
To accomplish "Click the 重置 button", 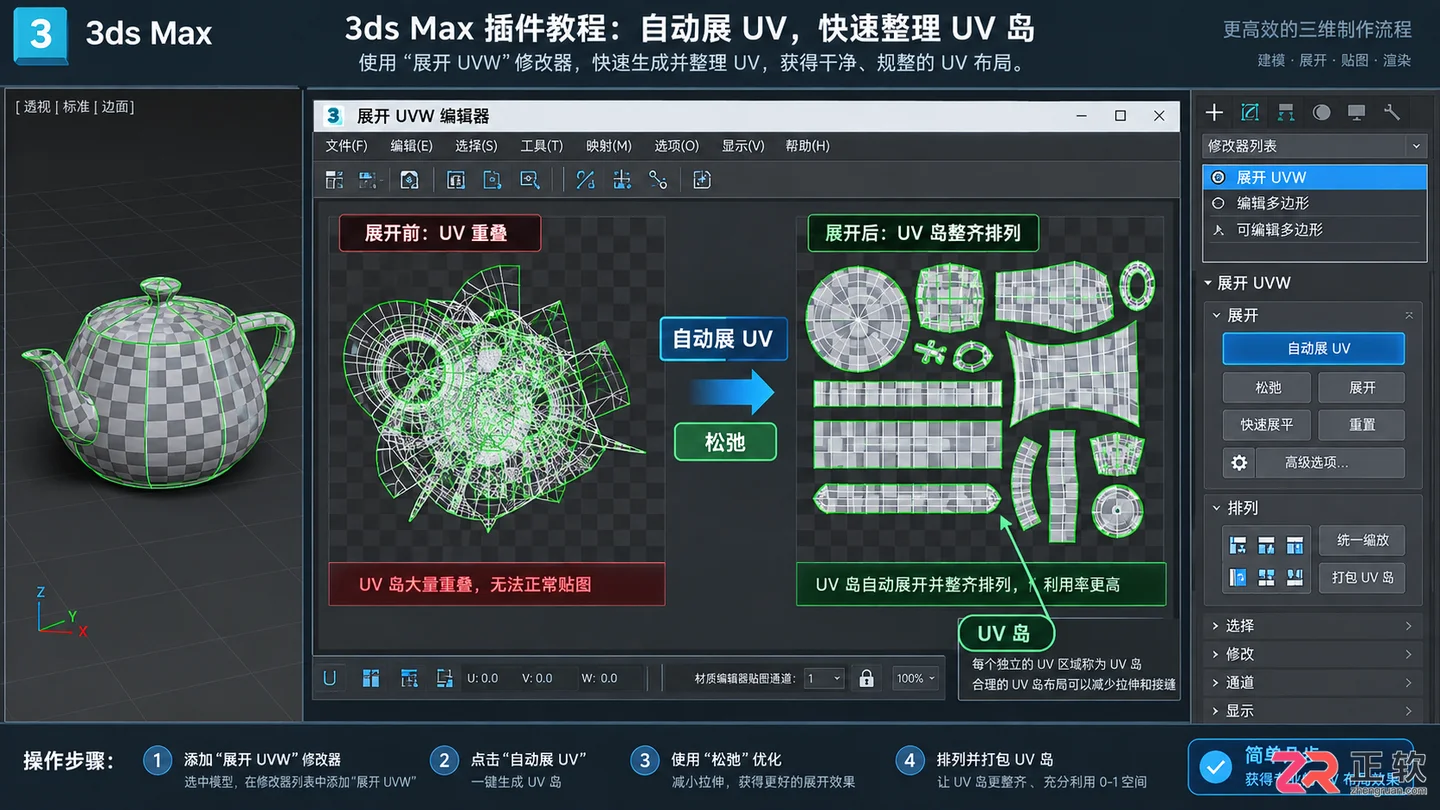I will pos(1362,425).
